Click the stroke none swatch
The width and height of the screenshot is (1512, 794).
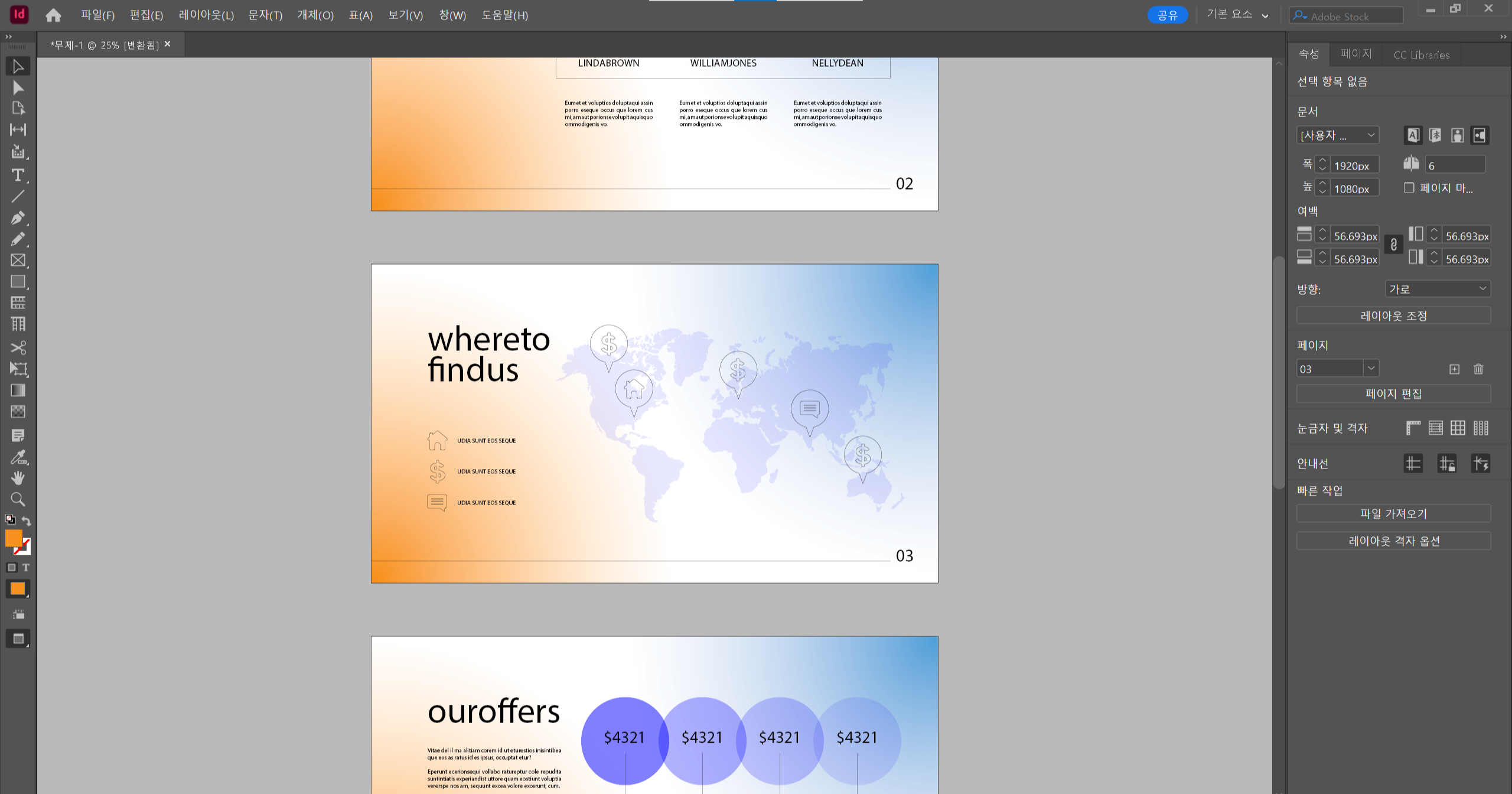(24, 548)
